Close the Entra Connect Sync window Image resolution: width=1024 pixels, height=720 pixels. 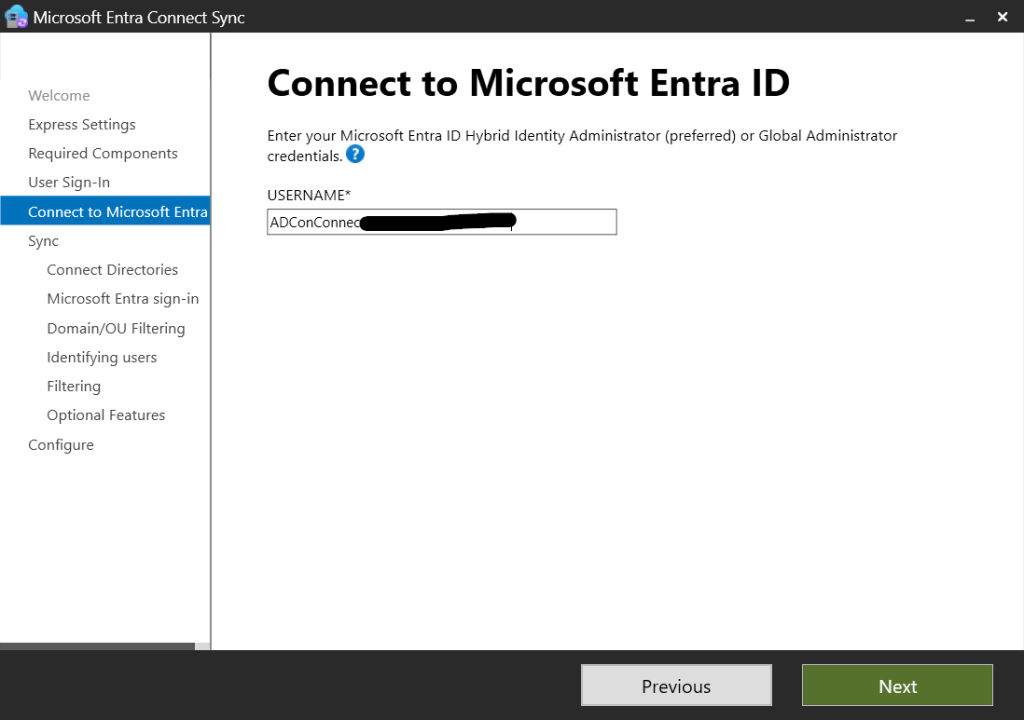coord(1002,17)
